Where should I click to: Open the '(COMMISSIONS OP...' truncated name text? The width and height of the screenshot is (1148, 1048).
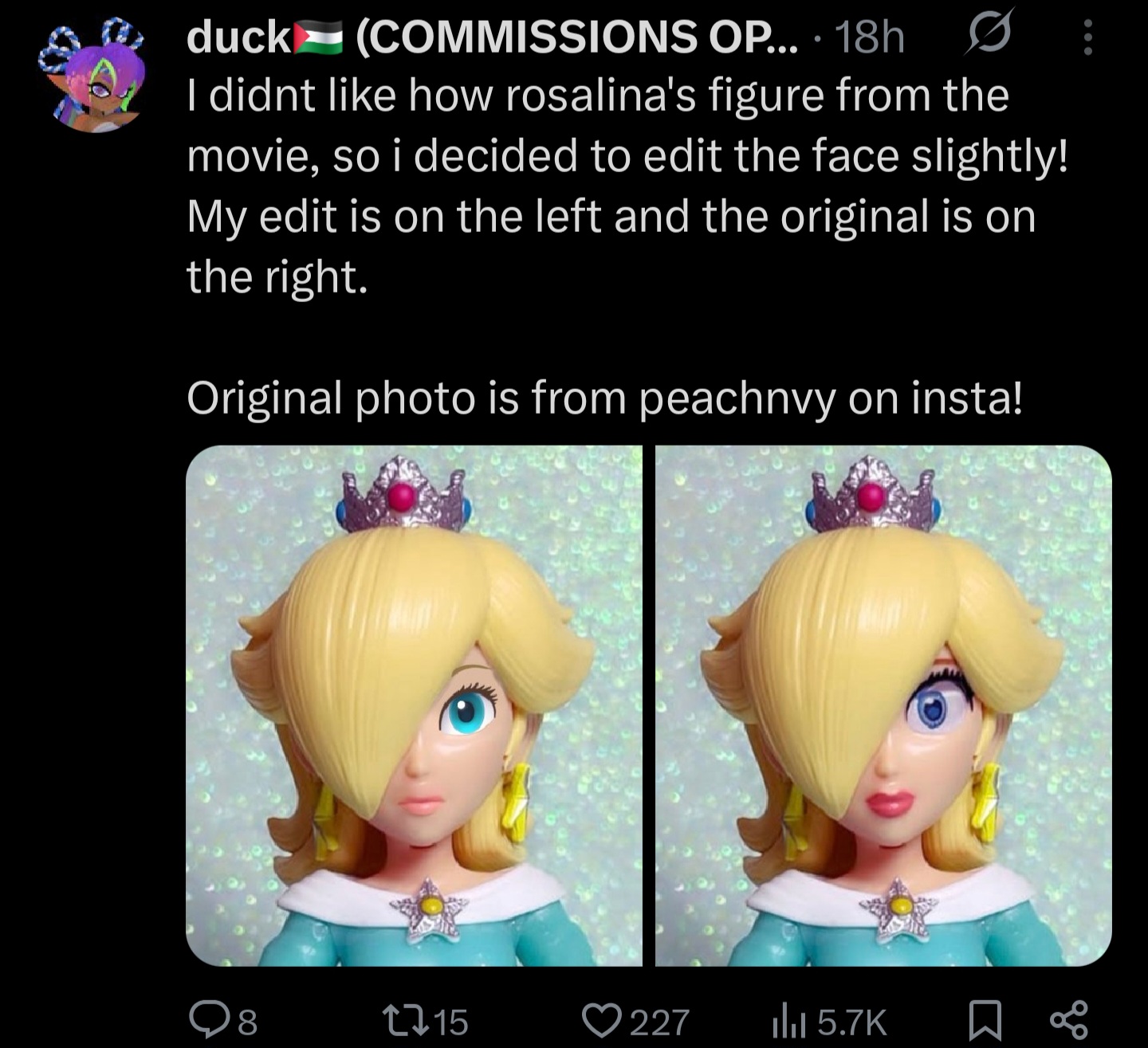coord(576,37)
